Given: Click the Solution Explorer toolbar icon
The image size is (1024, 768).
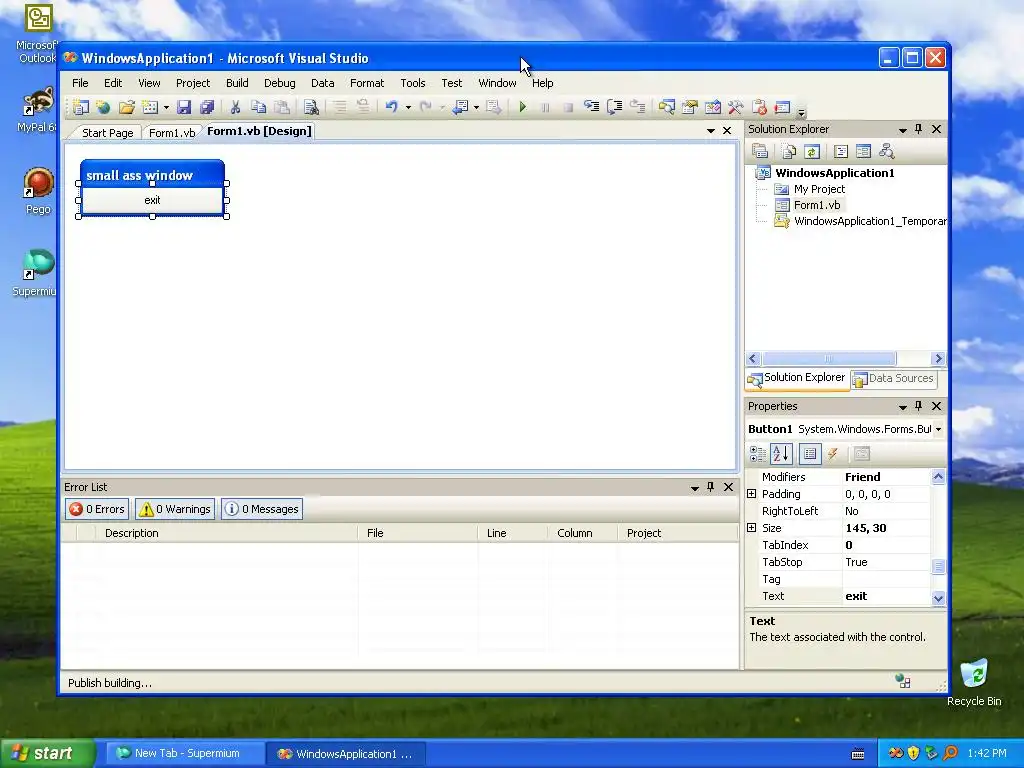Looking at the screenshot, I should 666,107.
